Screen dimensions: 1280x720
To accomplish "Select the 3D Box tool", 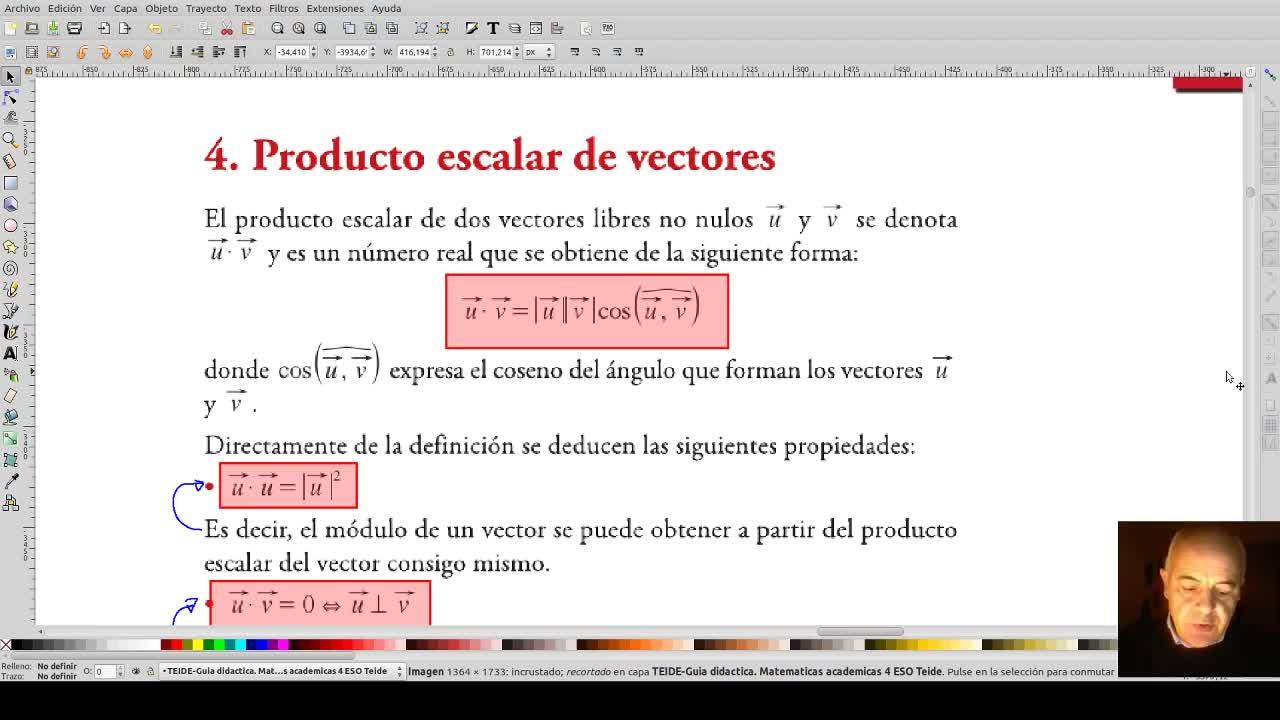I will coord(11,204).
